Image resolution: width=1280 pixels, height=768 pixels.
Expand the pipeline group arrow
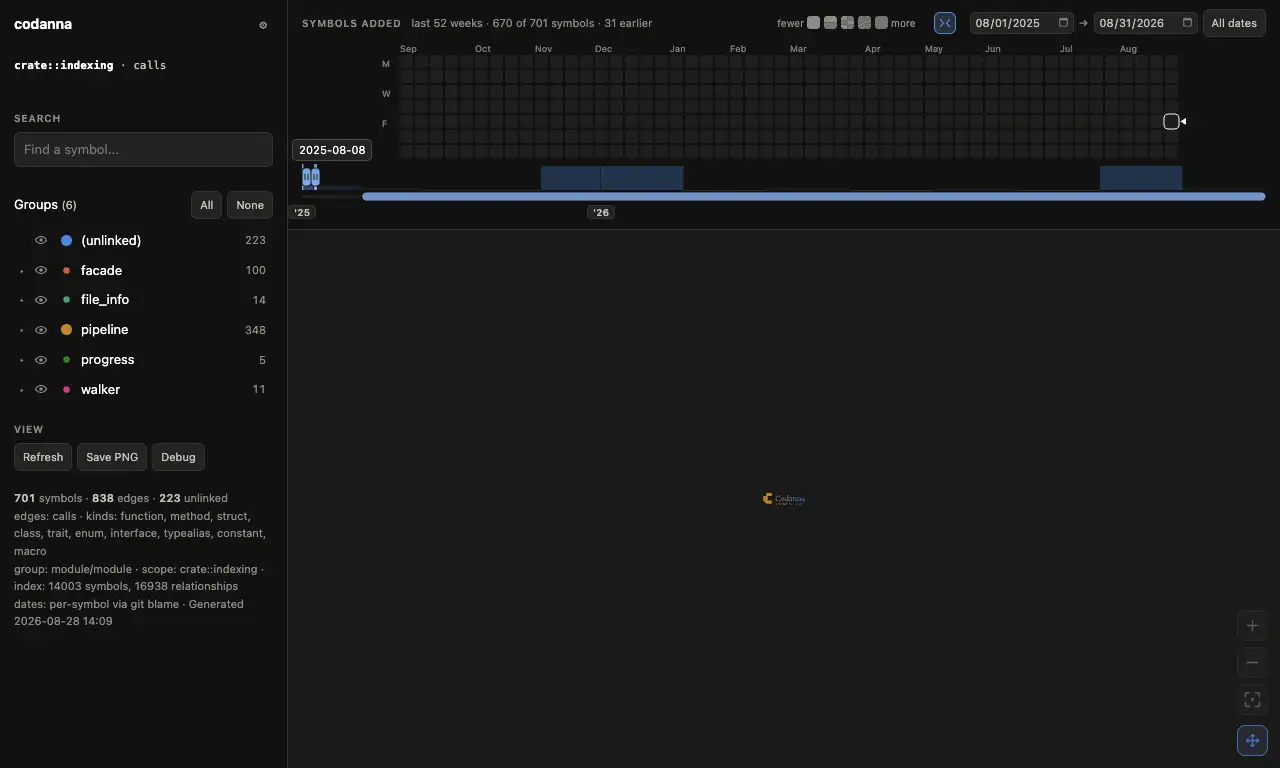click(x=22, y=331)
